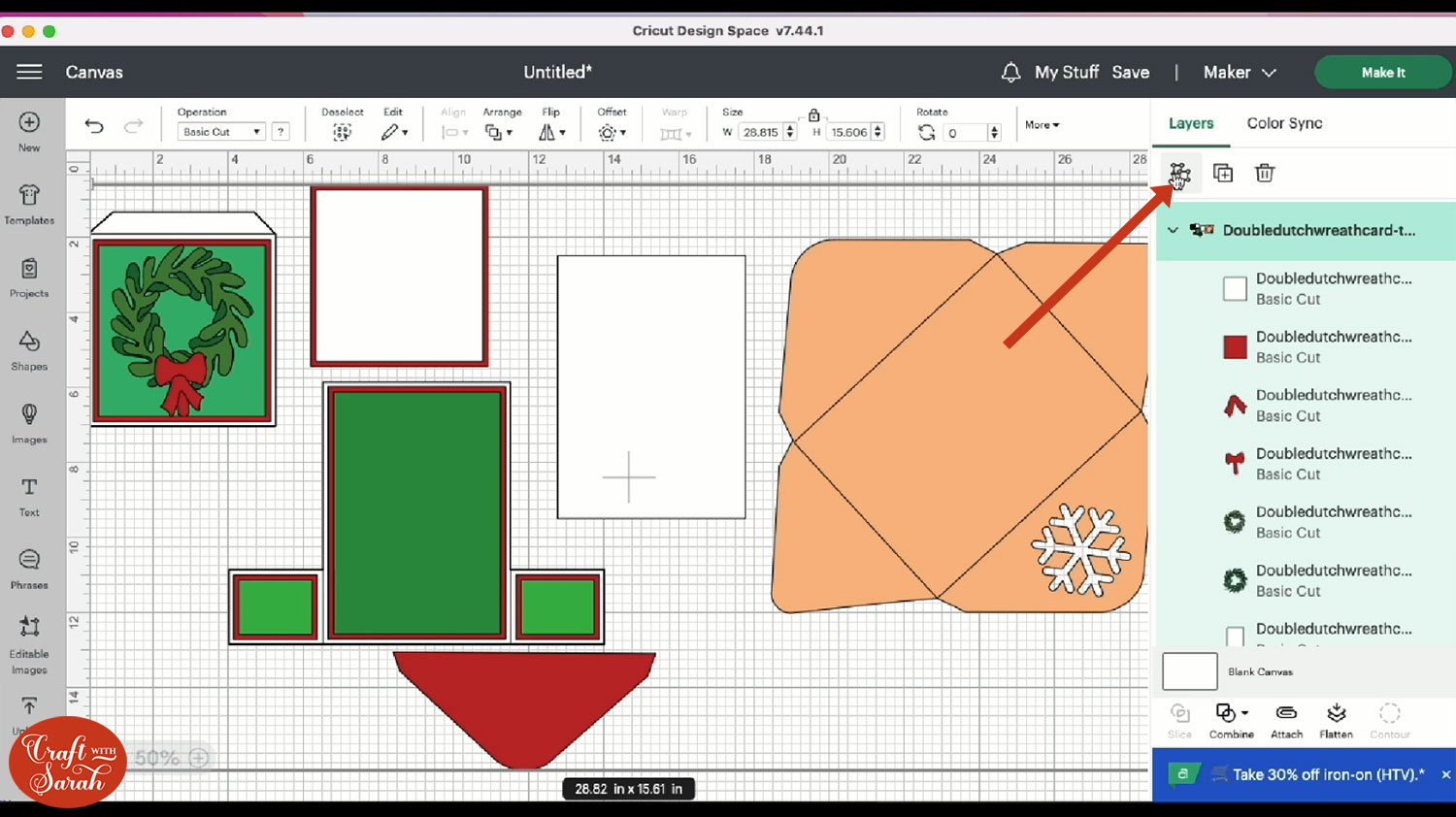Image resolution: width=1456 pixels, height=817 pixels.
Task: Zoom in with the plus icon
Action: tap(199, 758)
